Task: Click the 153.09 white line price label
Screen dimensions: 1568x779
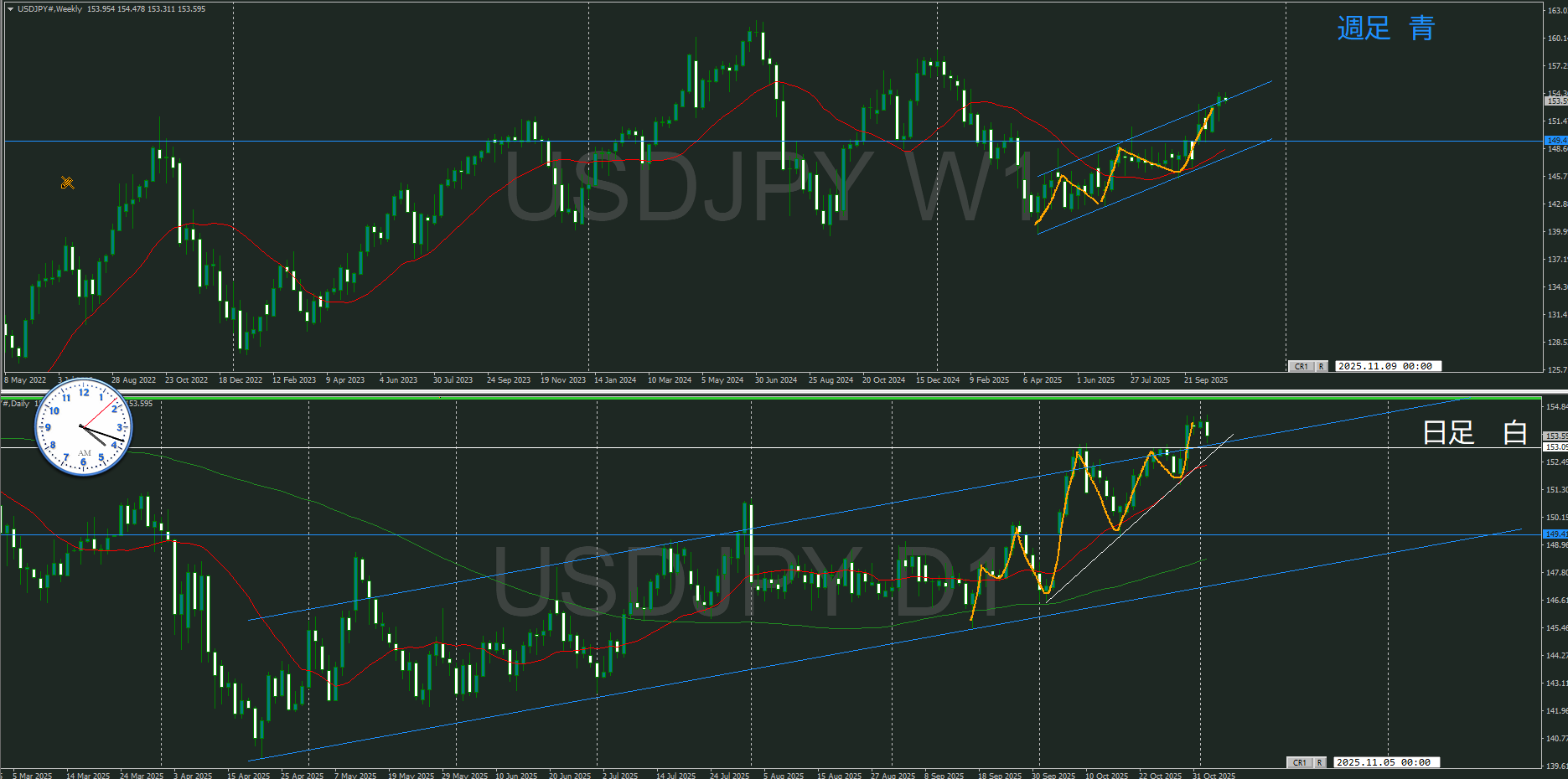Action: [1555, 447]
